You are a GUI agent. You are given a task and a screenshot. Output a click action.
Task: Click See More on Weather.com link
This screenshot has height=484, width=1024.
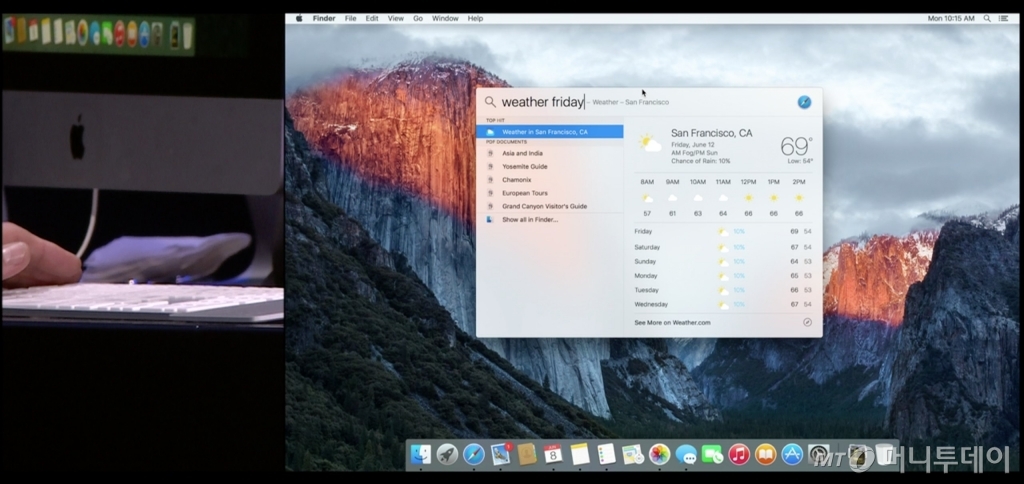coord(672,323)
